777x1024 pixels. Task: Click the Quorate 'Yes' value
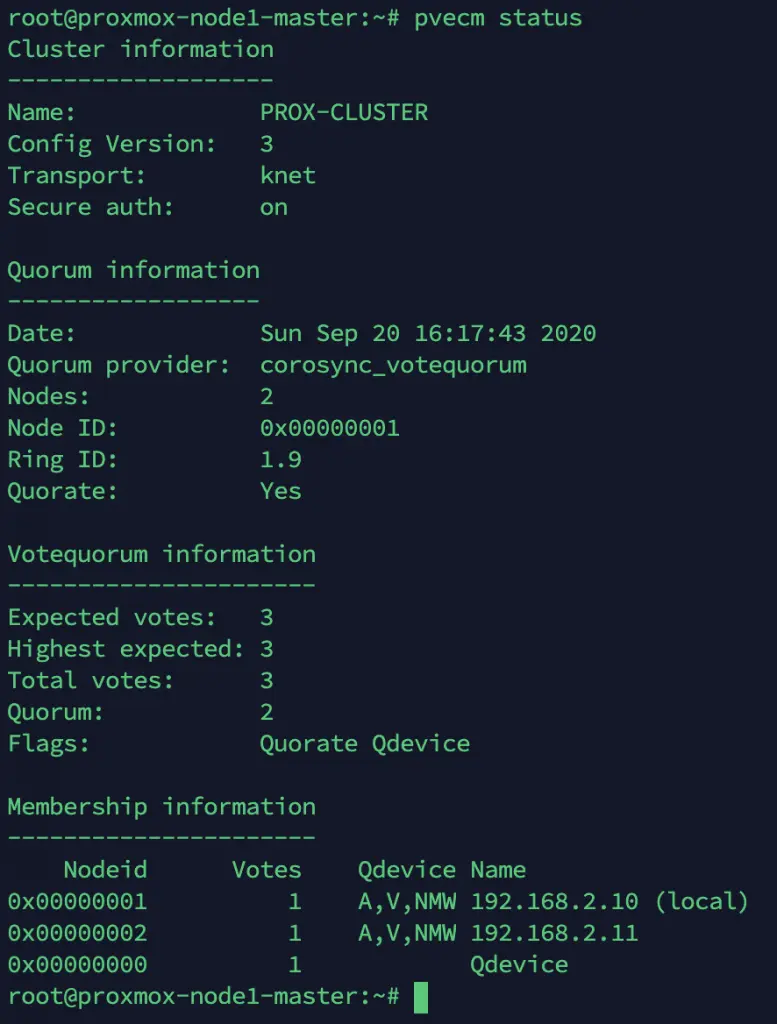[x=281, y=491]
